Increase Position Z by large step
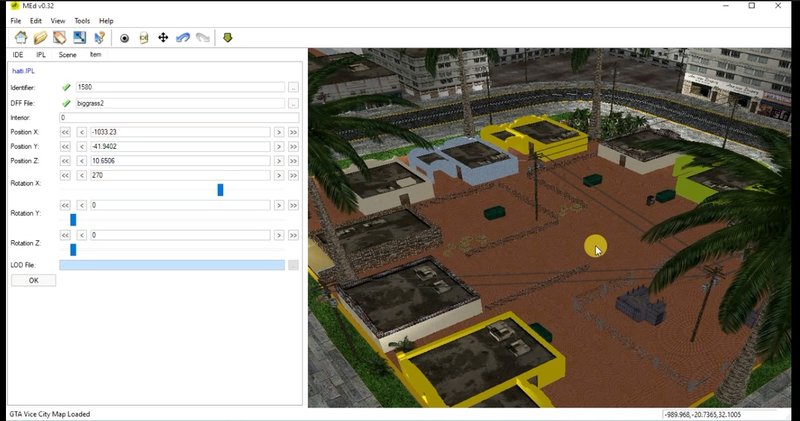Image resolution: width=800 pixels, height=421 pixels. [x=293, y=161]
